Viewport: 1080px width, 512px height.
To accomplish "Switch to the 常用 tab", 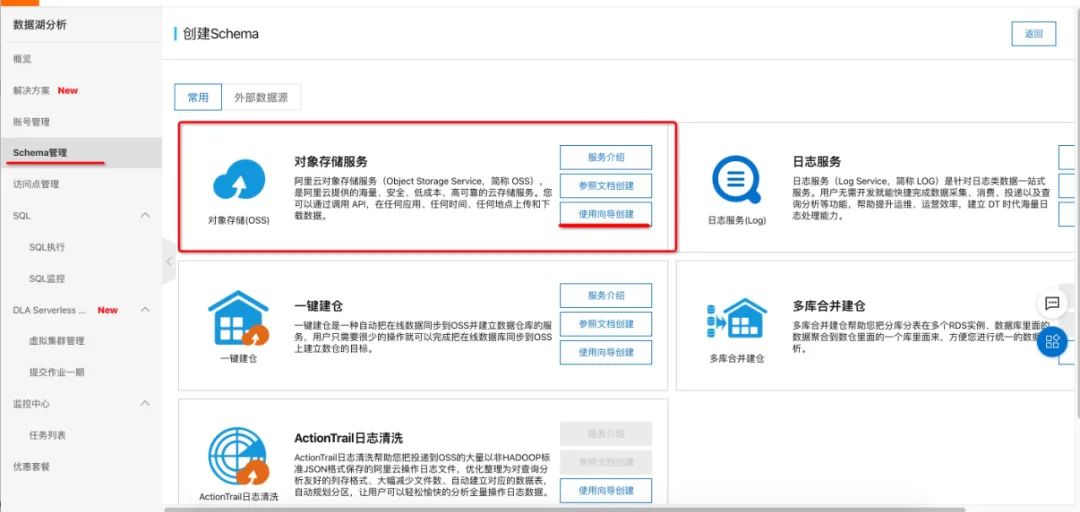I will (x=198, y=97).
